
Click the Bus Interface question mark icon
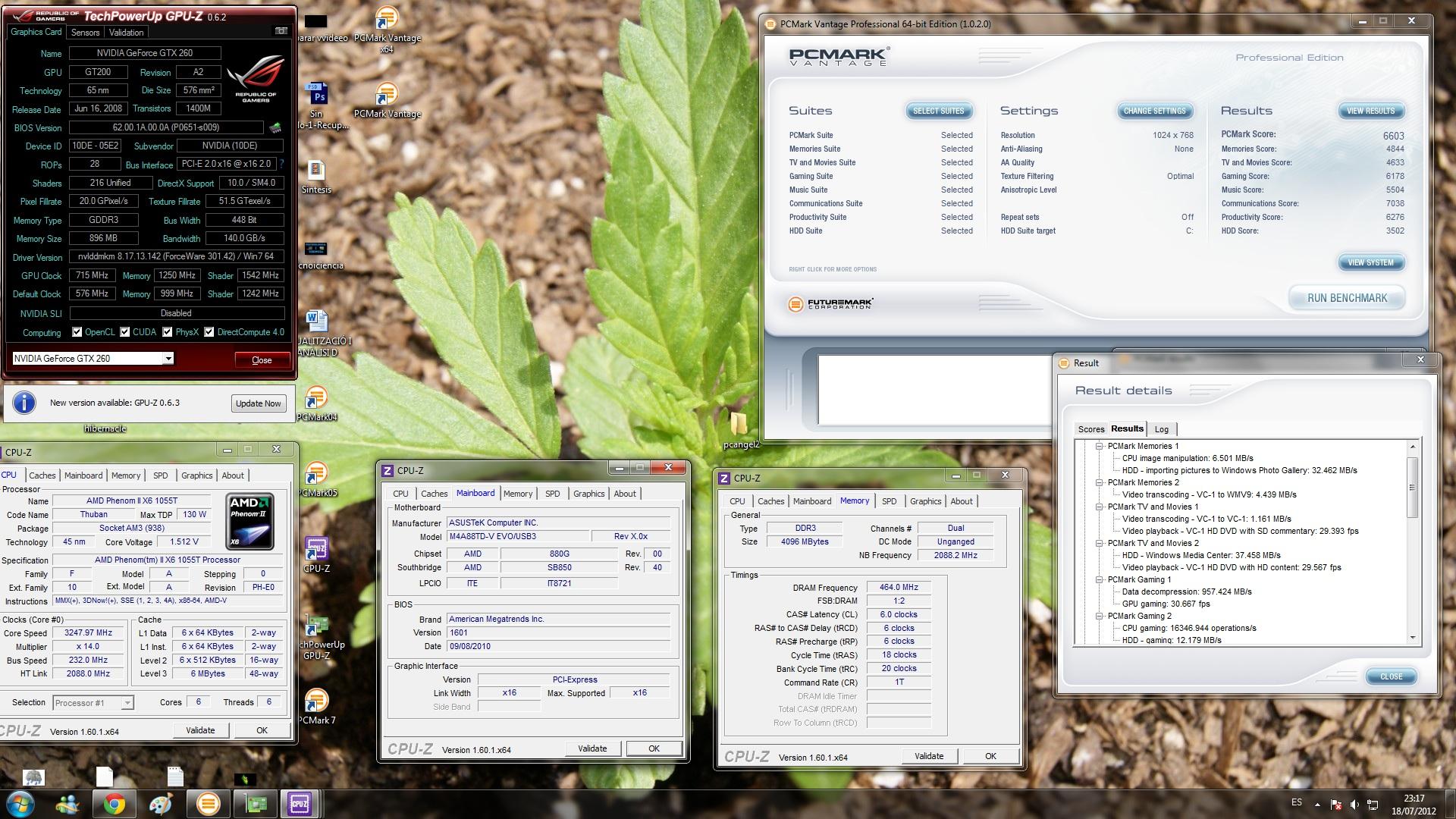[281, 164]
